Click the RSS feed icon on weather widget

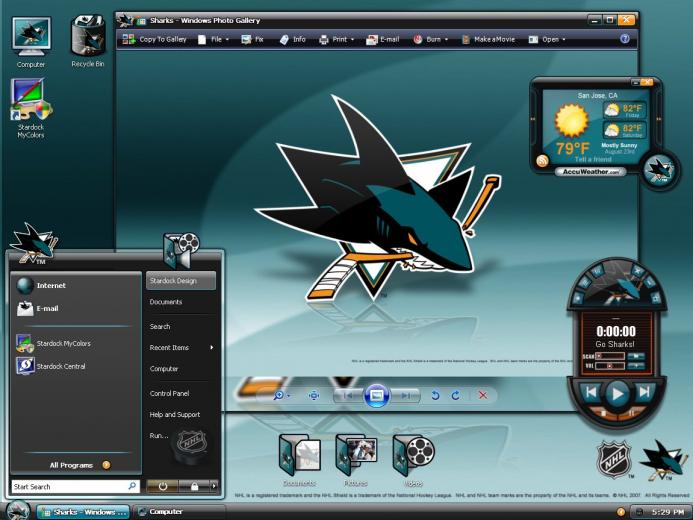coord(542,160)
